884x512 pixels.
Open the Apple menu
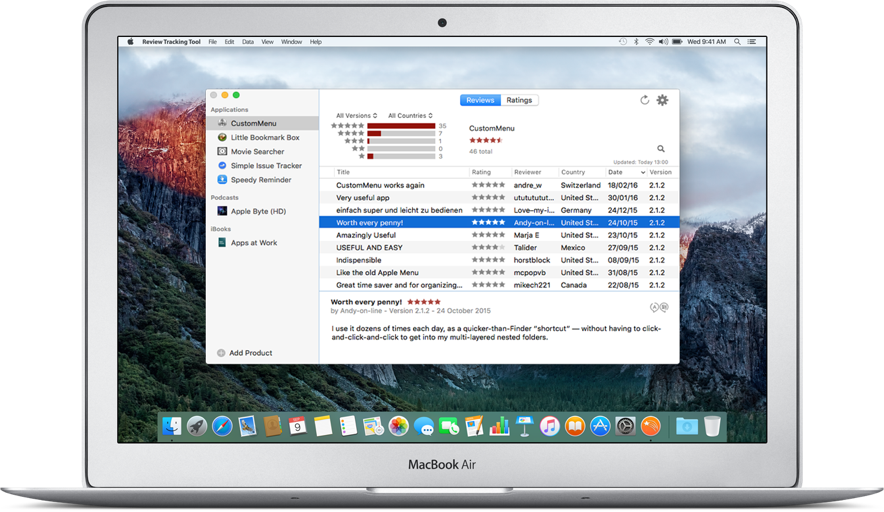(130, 42)
